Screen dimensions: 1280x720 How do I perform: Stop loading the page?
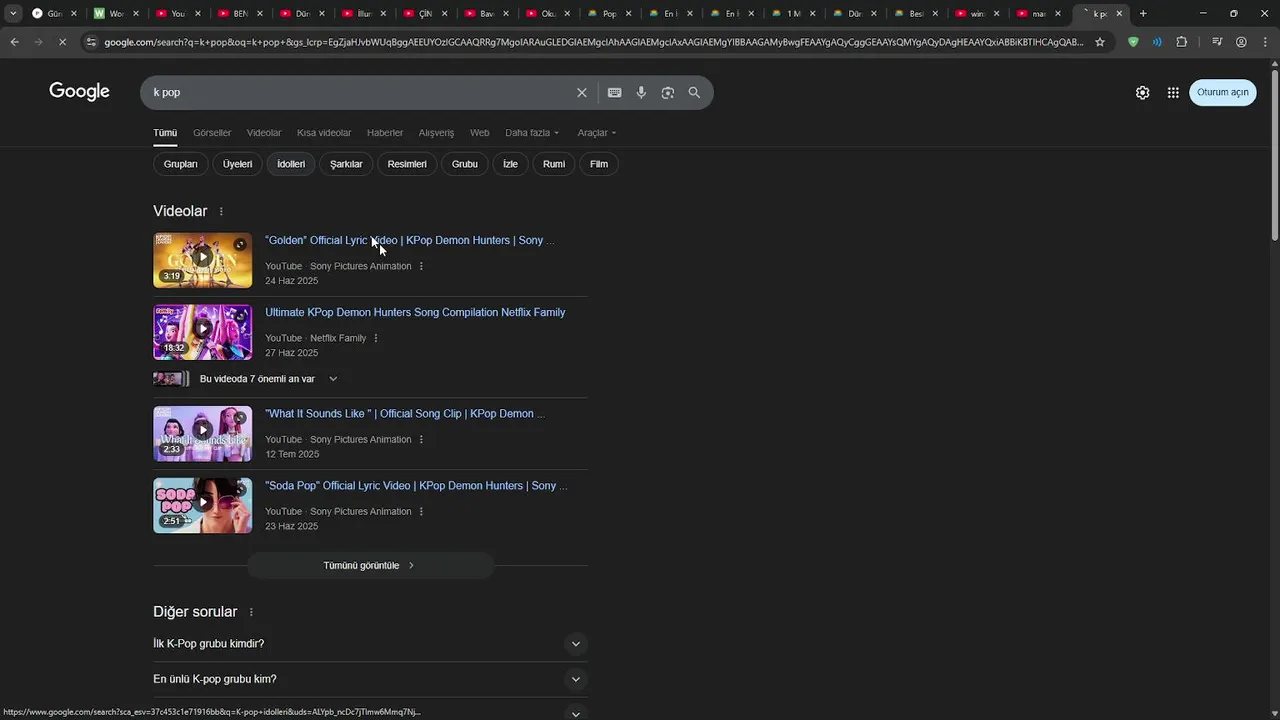tap(62, 42)
